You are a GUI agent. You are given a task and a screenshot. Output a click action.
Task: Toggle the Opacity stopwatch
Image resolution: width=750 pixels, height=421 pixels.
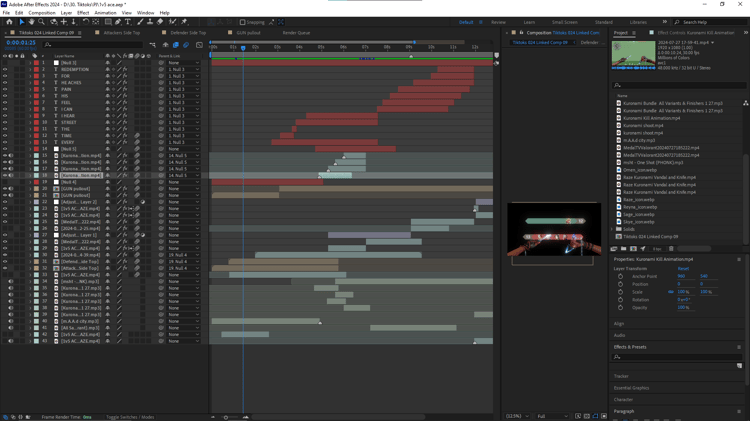click(x=620, y=307)
